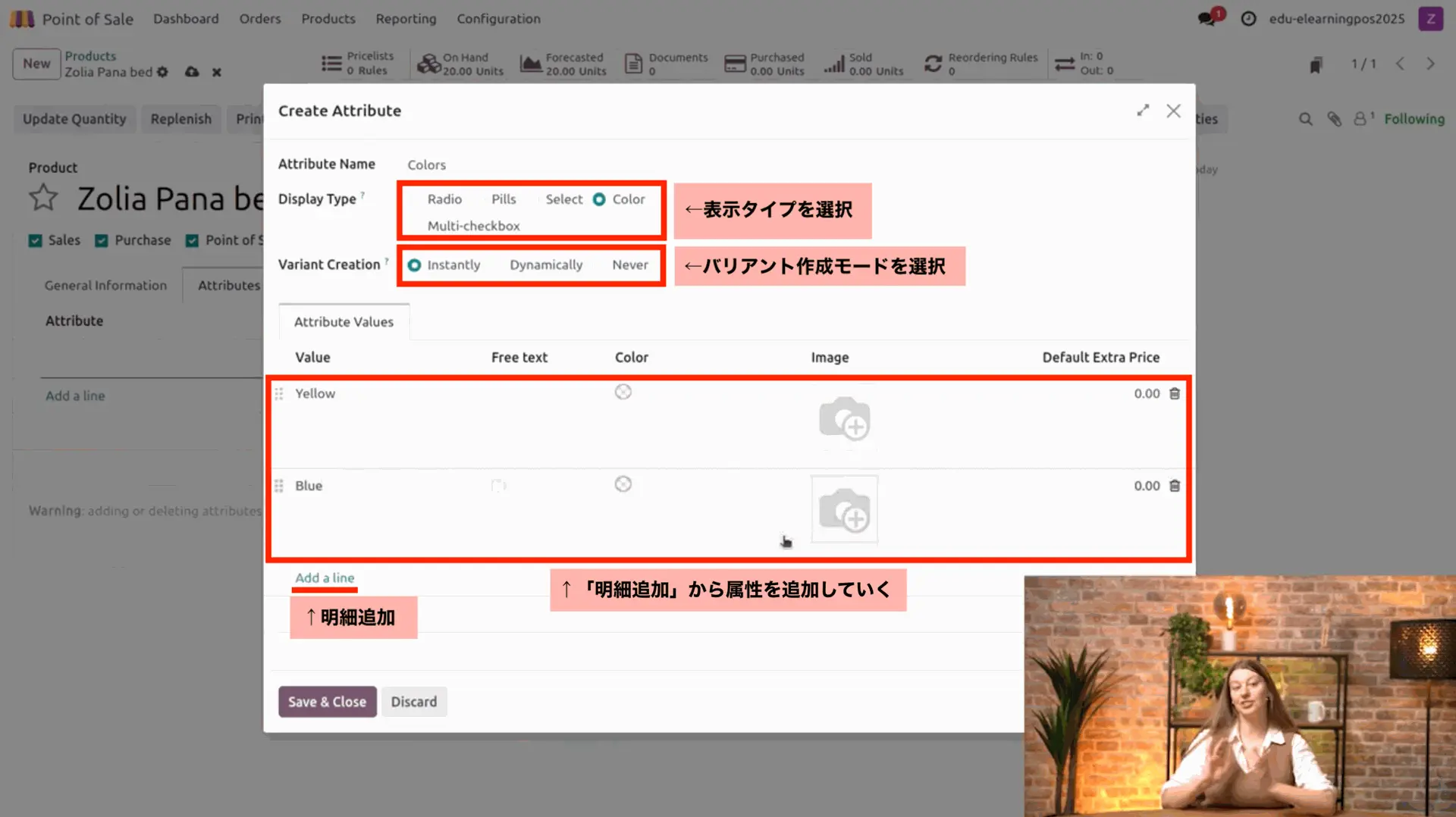Viewport: 1456px width, 817px height.
Task: Click trash icon on Blue row
Action: pos(1174,486)
